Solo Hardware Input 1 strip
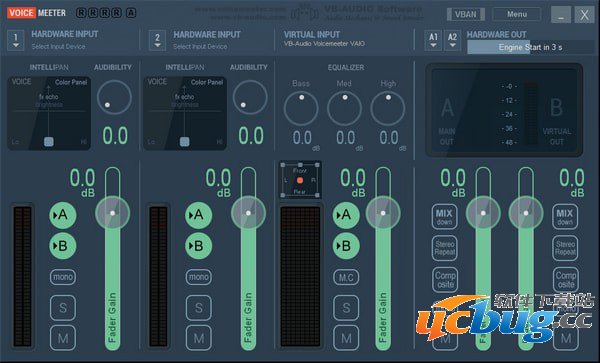 tap(63, 308)
